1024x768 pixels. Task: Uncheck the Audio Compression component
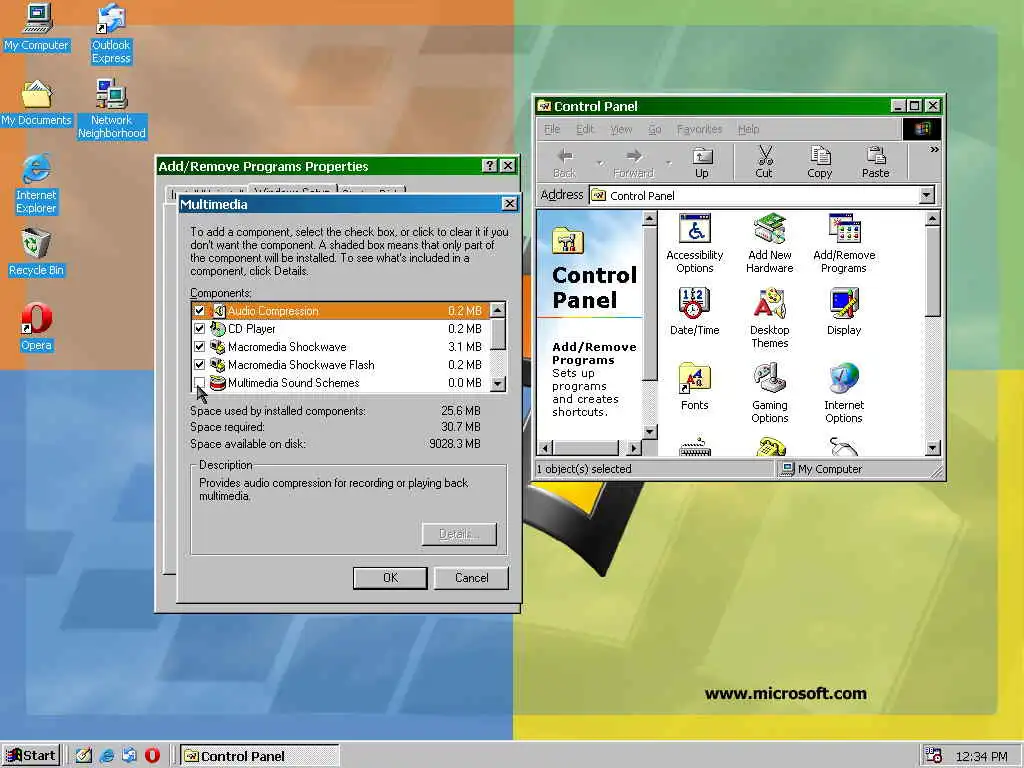pos(199,311)
